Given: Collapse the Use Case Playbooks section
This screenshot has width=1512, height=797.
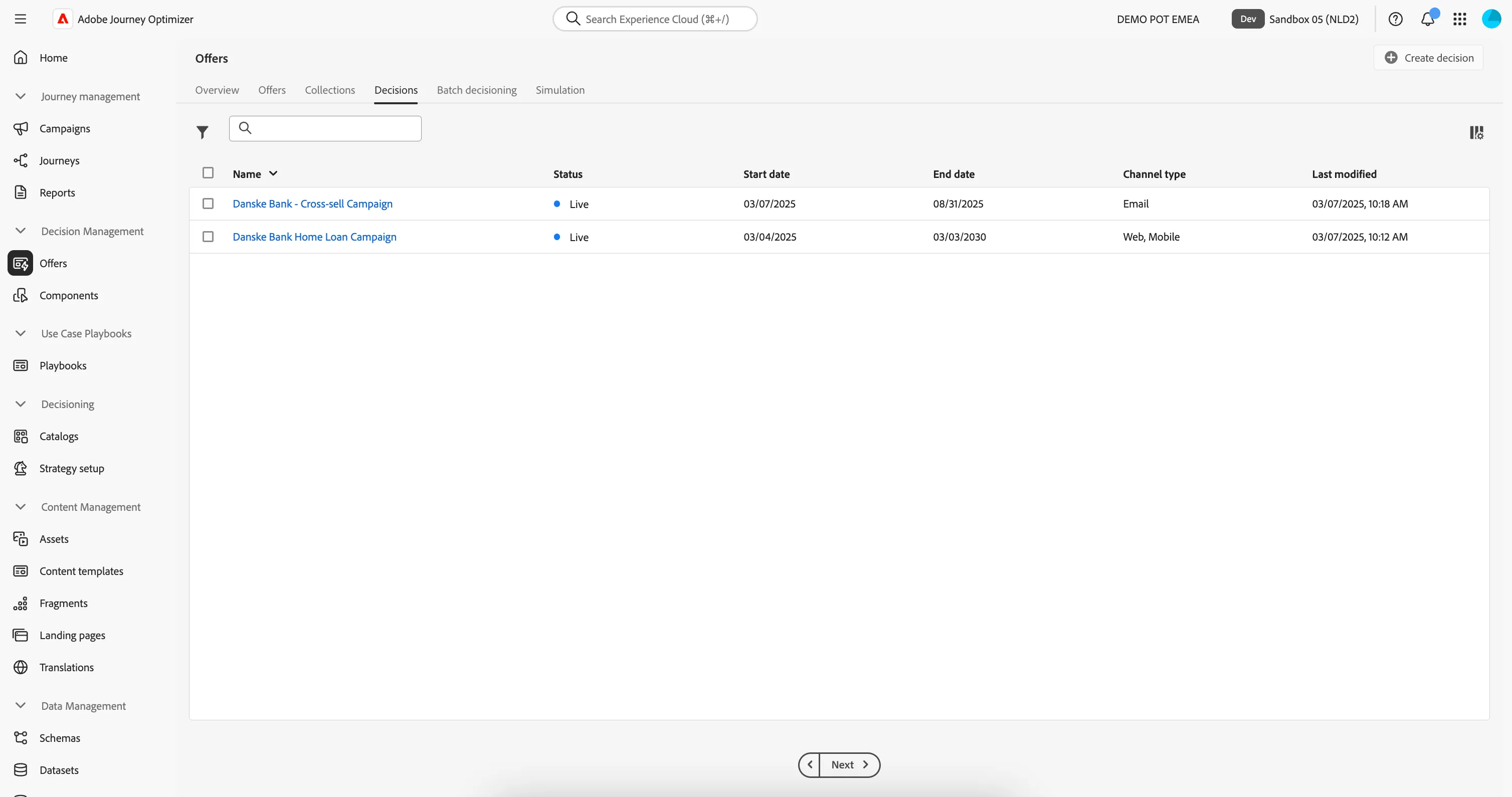Looking at the screenshot, I should [x=21, y=333].
